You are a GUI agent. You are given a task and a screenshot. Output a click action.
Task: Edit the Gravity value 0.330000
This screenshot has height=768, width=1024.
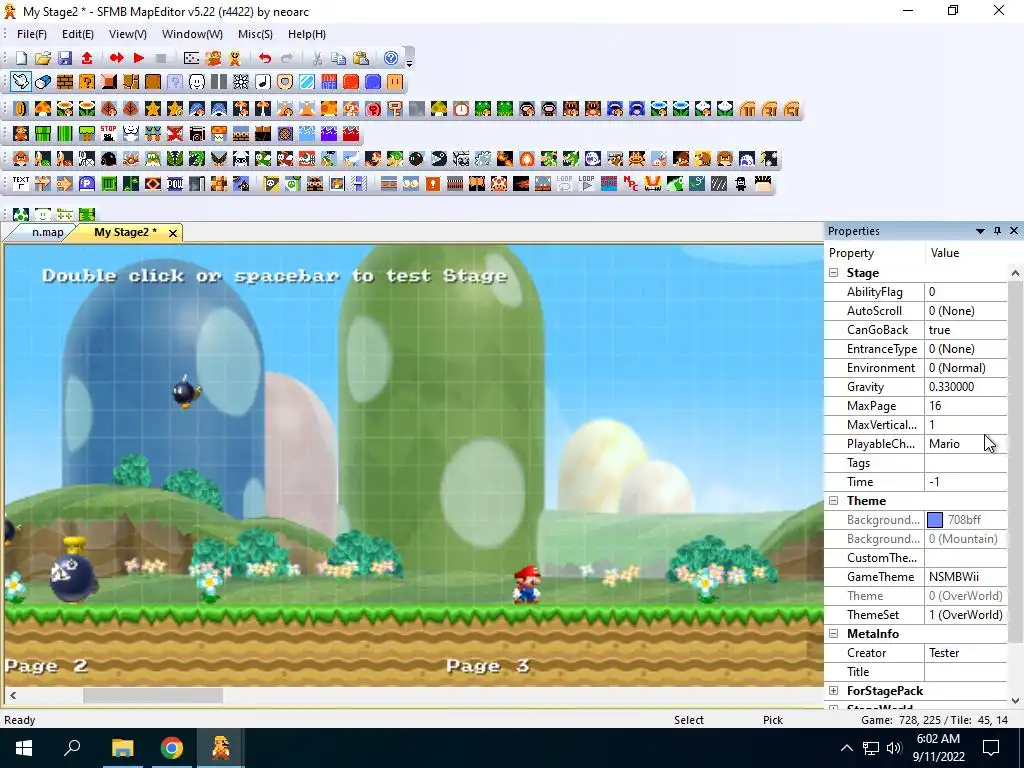tap(965, 387)
